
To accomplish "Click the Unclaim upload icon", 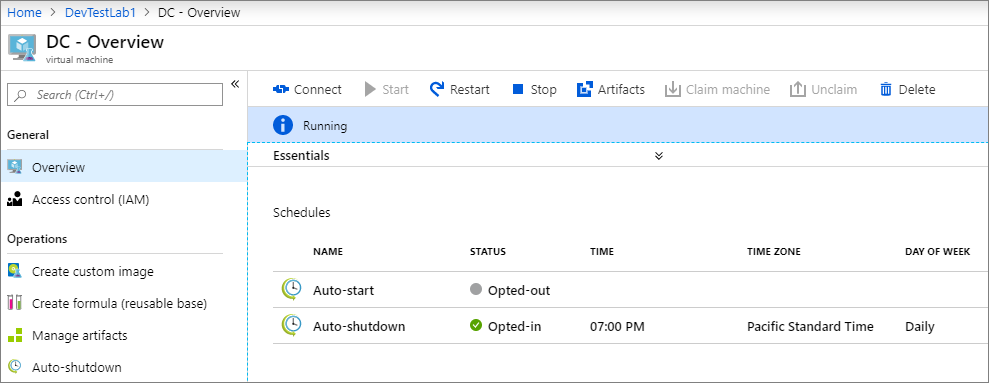I will click(x=798, y=90).
